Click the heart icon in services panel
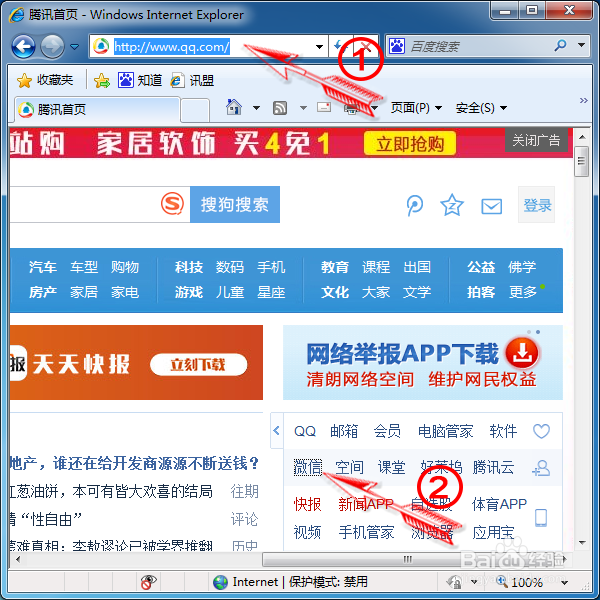600x600 pixels. pos(541,431)
